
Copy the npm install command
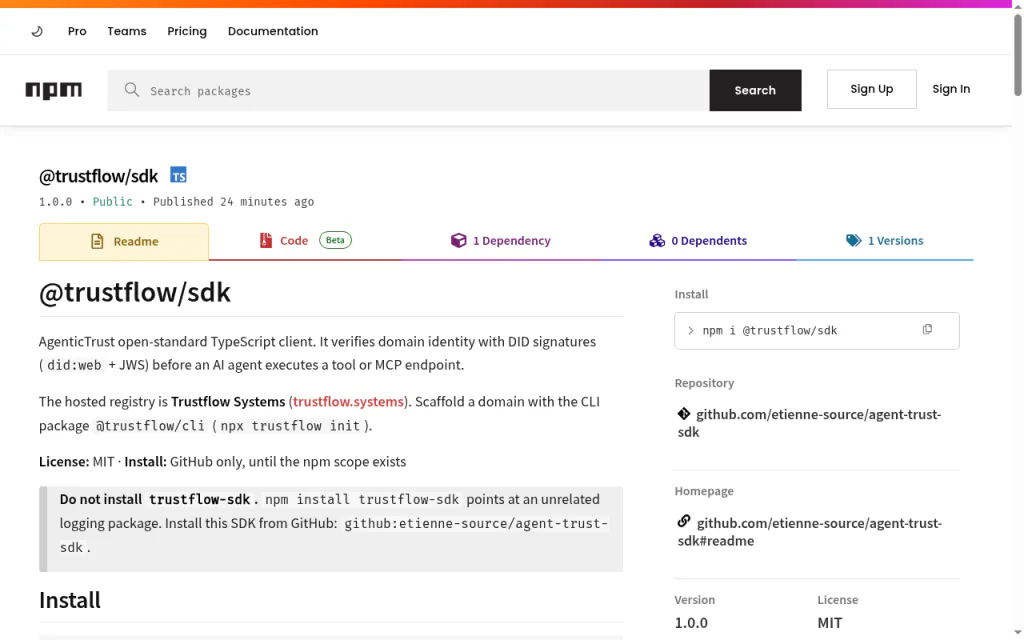[927, 330]
